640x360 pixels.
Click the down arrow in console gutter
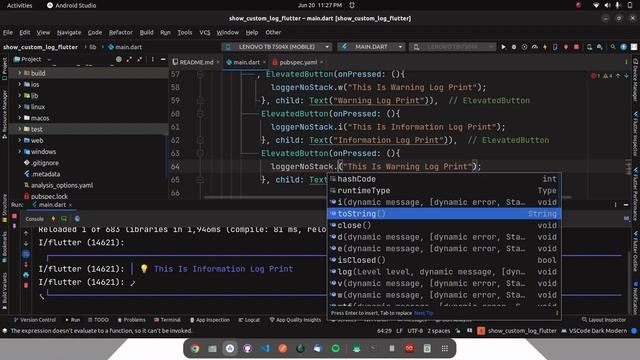pos(26,244)
